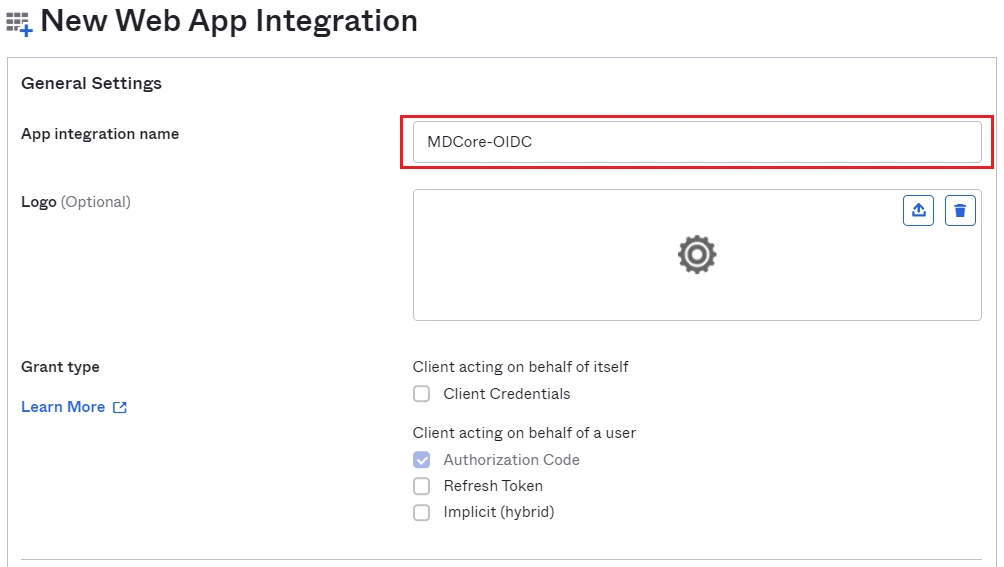The image size is (1004, 567).
Task: Click the Grant type label
Action: click(x=60, y=367)
